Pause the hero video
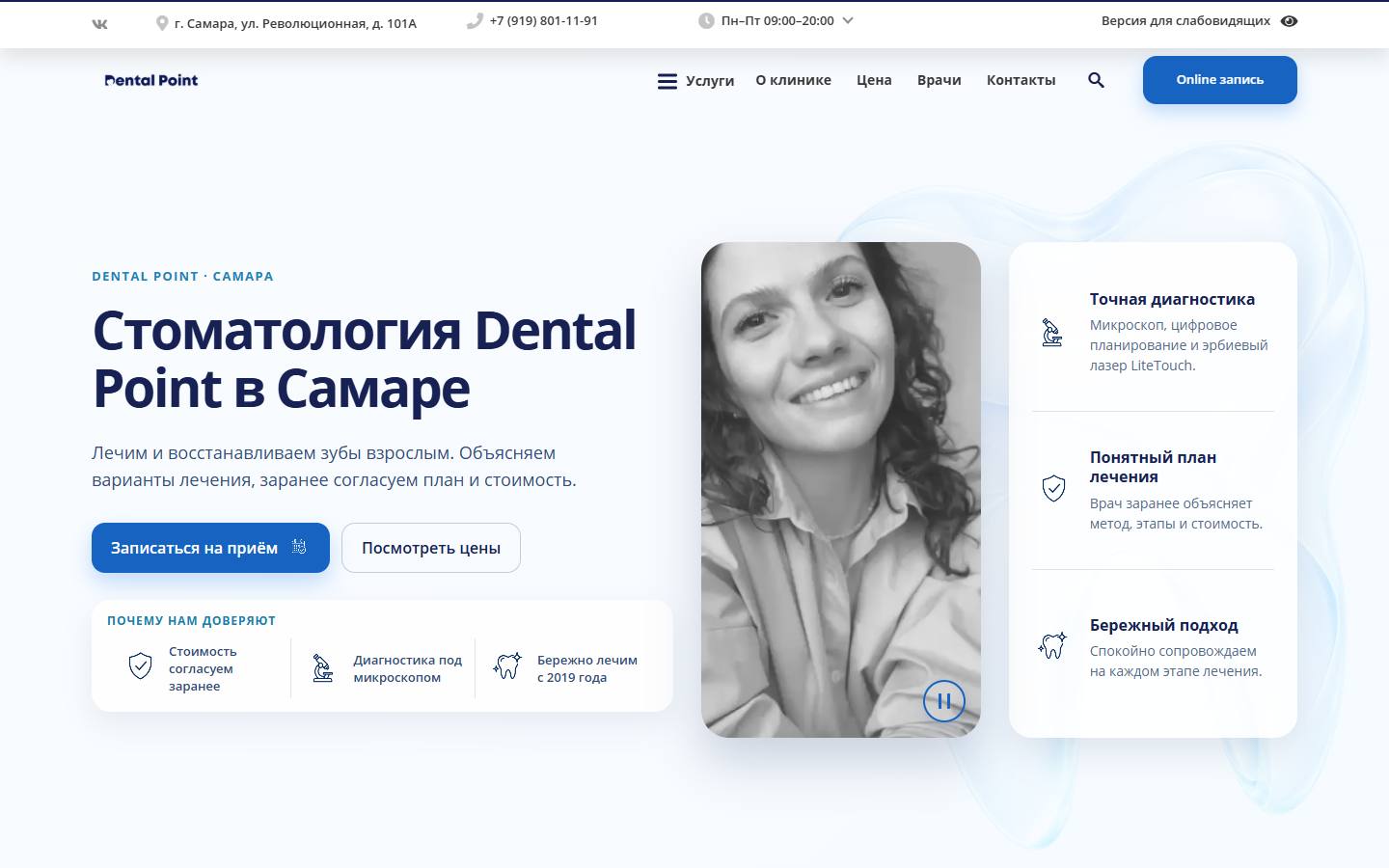 pos(944,701)
